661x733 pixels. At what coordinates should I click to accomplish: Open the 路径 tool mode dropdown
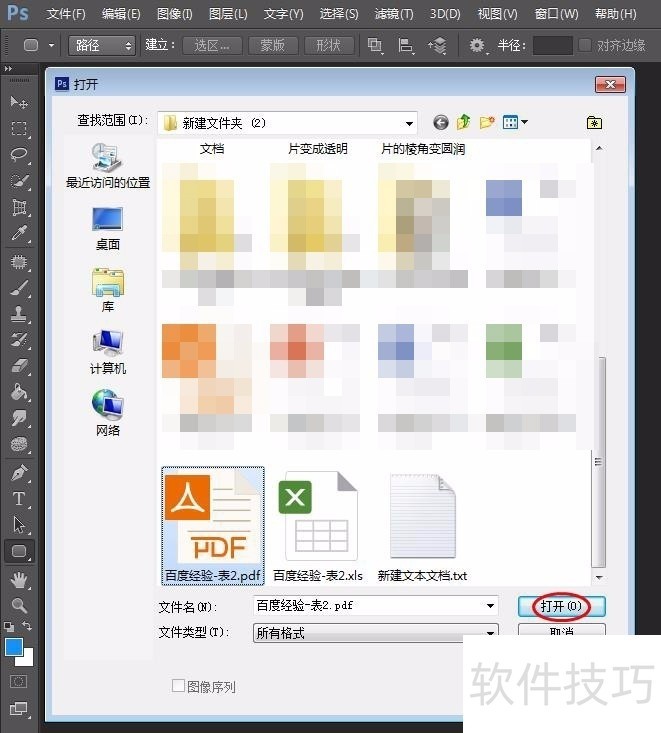tap(102, 45)
